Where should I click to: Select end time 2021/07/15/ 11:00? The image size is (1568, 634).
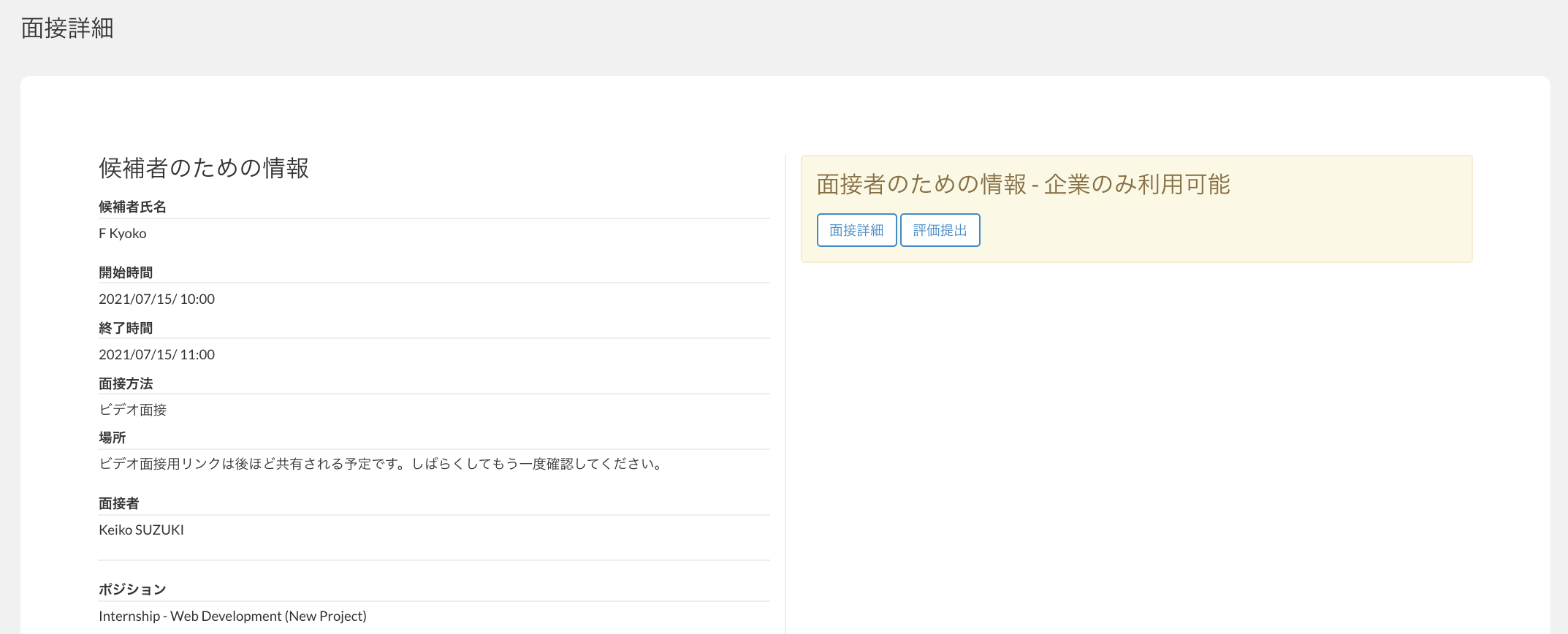(x=156, y=355)
